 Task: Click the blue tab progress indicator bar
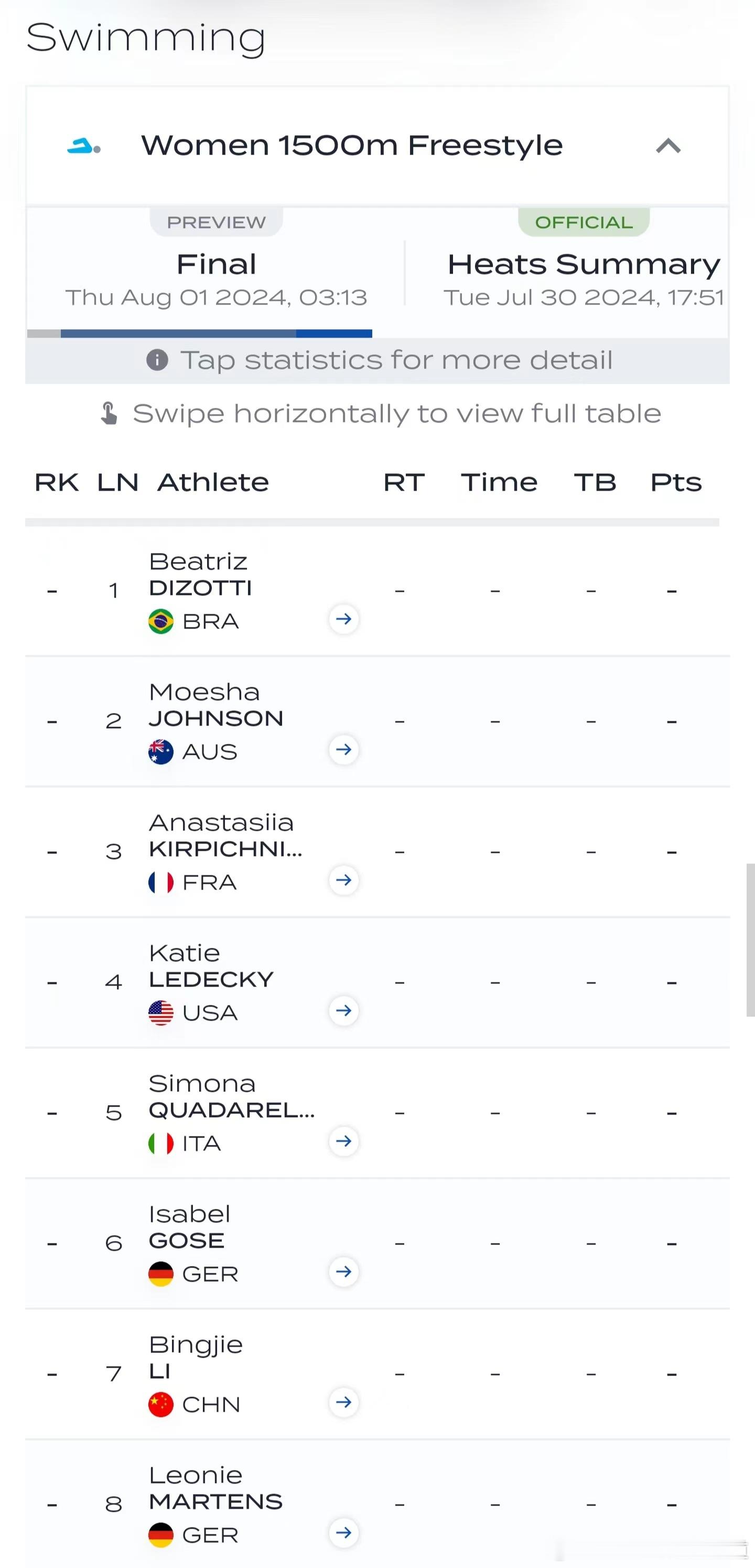tap(216, 333)
